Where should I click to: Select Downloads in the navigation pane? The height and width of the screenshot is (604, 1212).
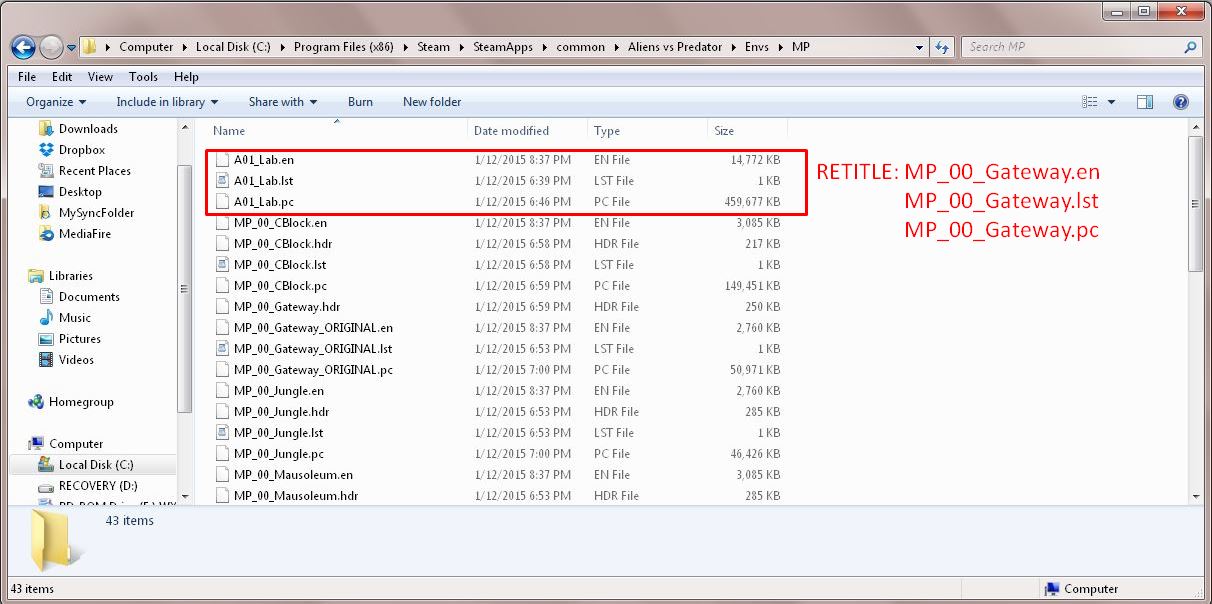click(88, 129)
